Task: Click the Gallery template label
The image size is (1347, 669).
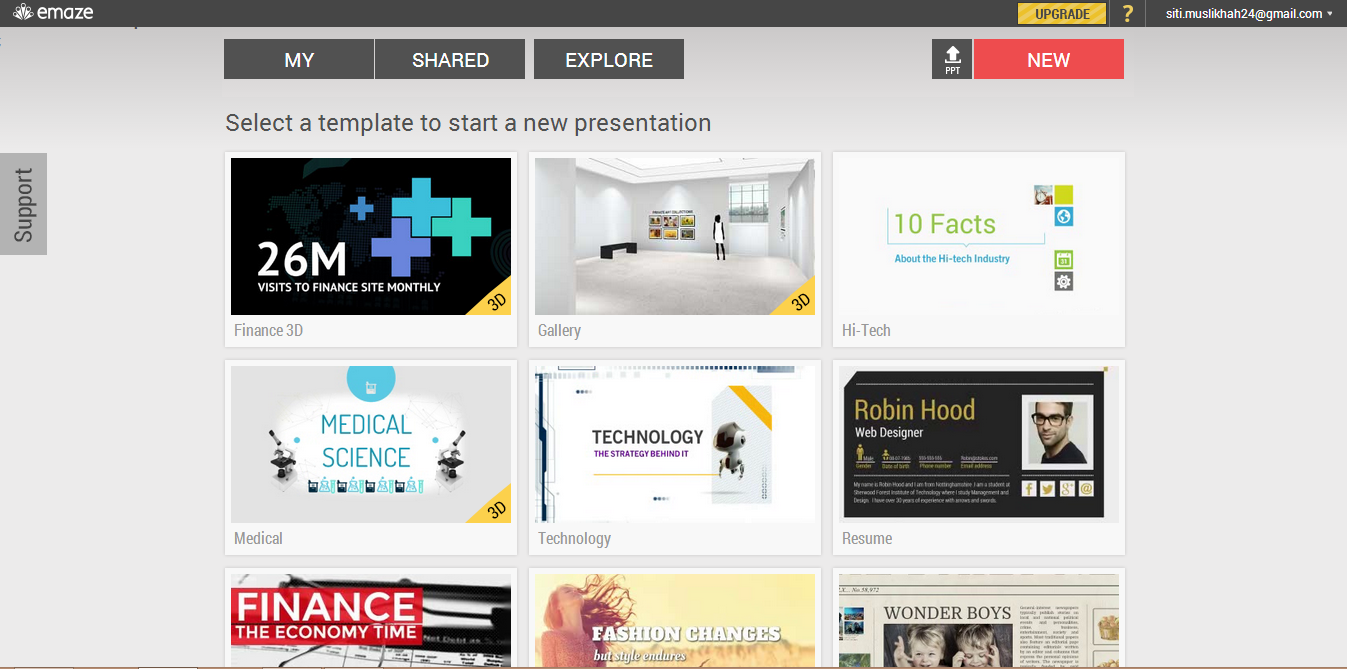Action: [x=559, y=330]
